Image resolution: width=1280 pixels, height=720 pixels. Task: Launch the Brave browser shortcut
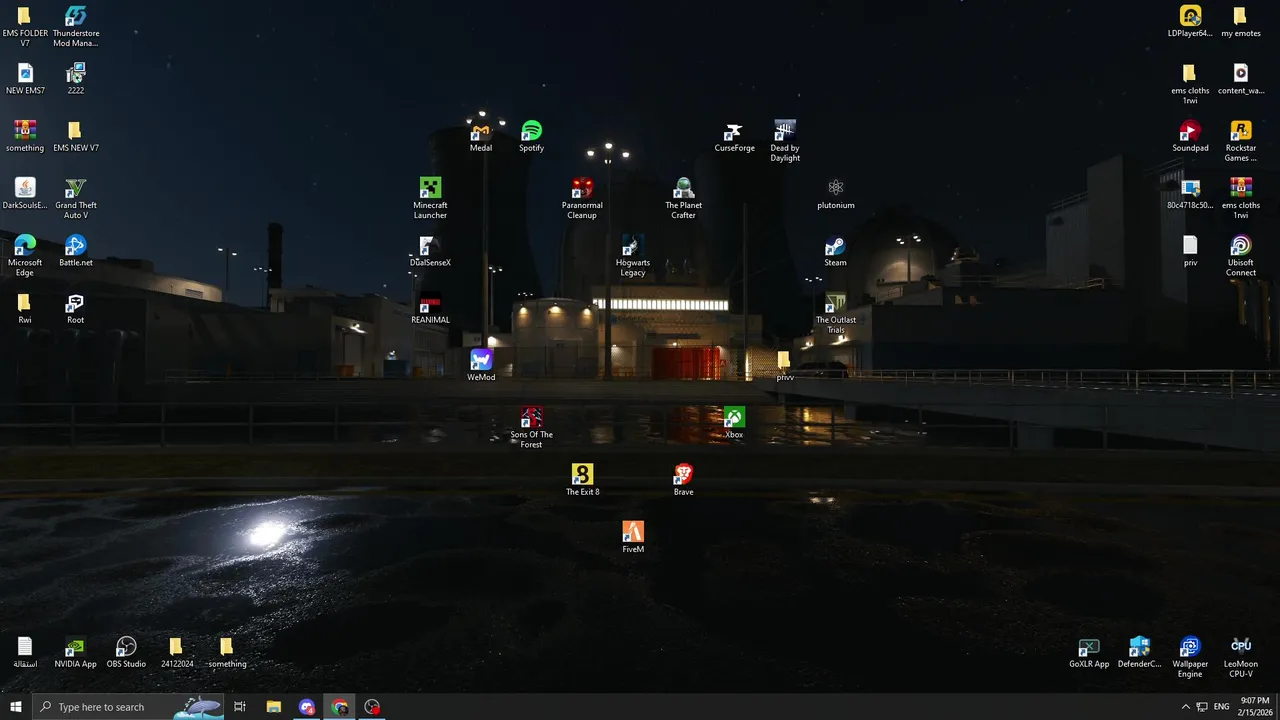(684, 480)
